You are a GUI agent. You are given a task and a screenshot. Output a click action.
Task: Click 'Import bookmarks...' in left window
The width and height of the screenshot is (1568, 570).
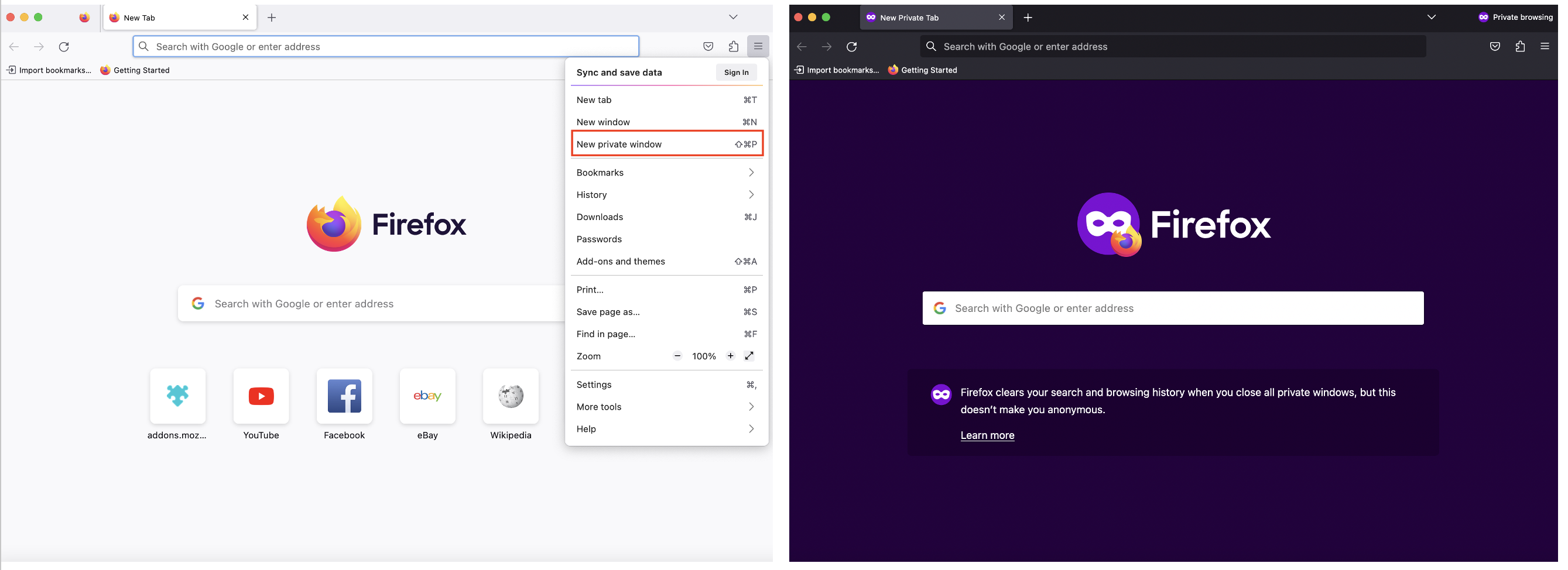[x=49, y=70]
